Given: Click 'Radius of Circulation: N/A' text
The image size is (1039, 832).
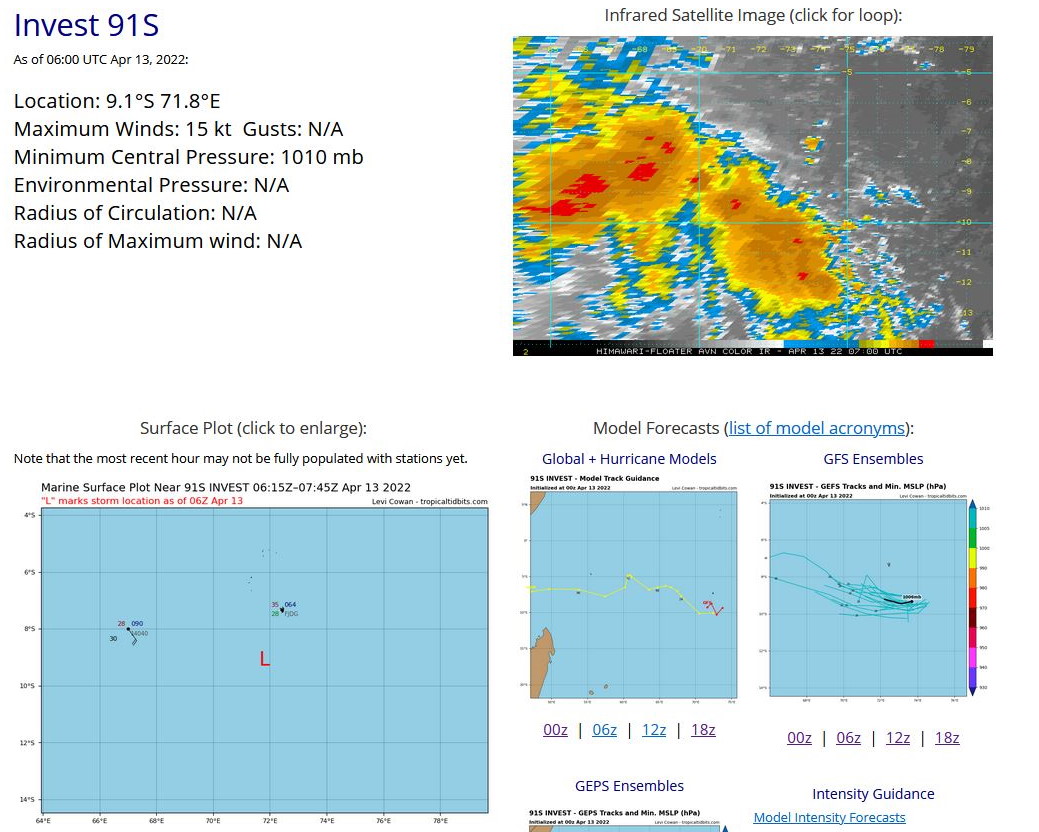Looking at the screenshot, I should (135, 213).
